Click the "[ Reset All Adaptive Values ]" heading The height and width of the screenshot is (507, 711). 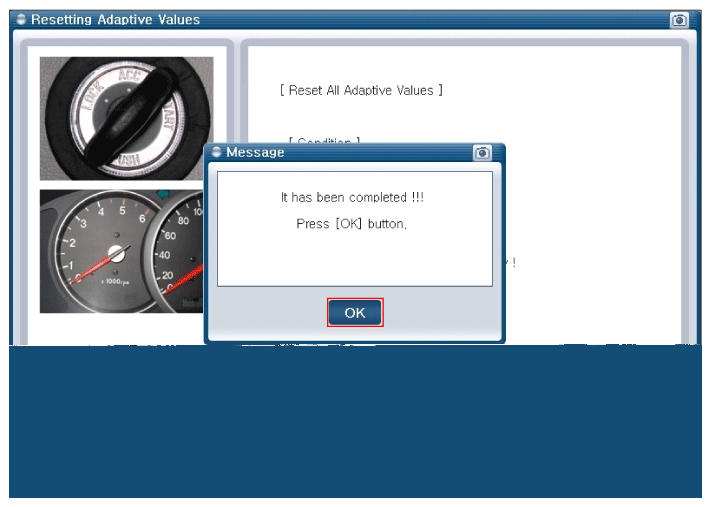point(361,90)
